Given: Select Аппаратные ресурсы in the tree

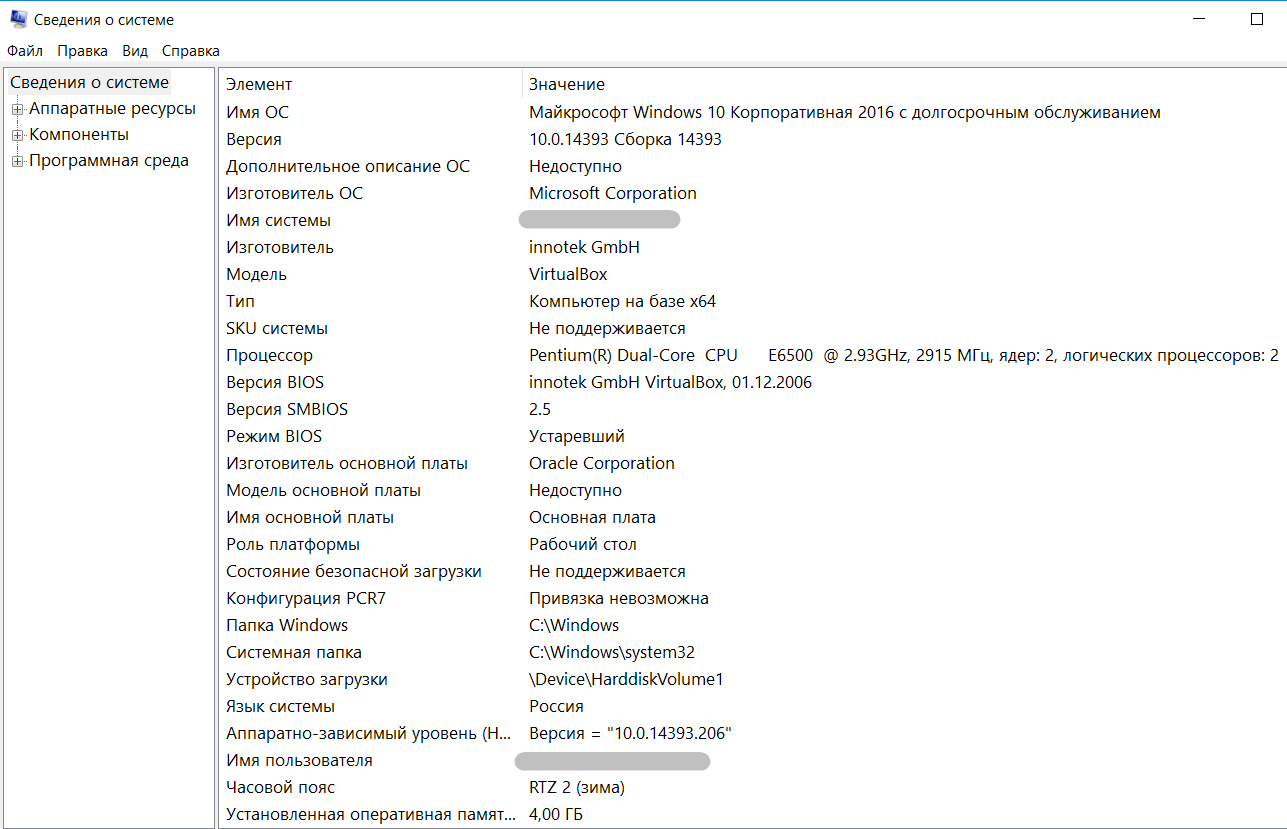Looking at the screenshot, I should (x=112, y=109).
